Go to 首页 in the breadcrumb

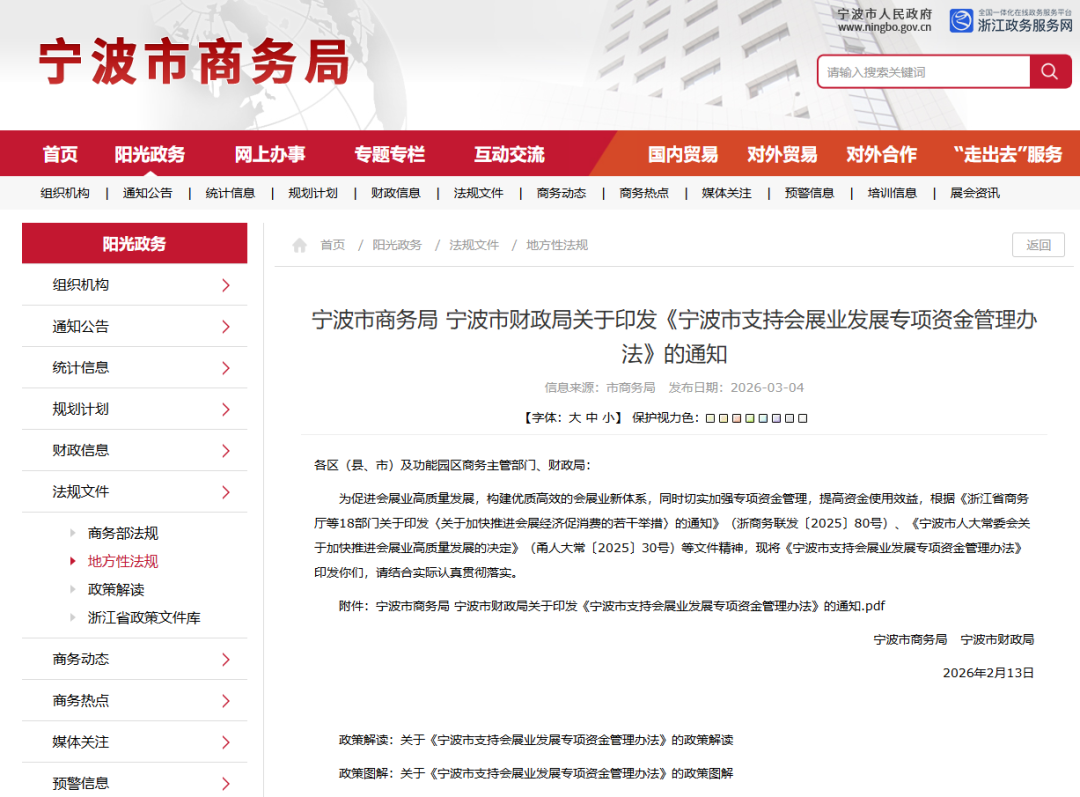pyautogui.click(x=333, y=245)
